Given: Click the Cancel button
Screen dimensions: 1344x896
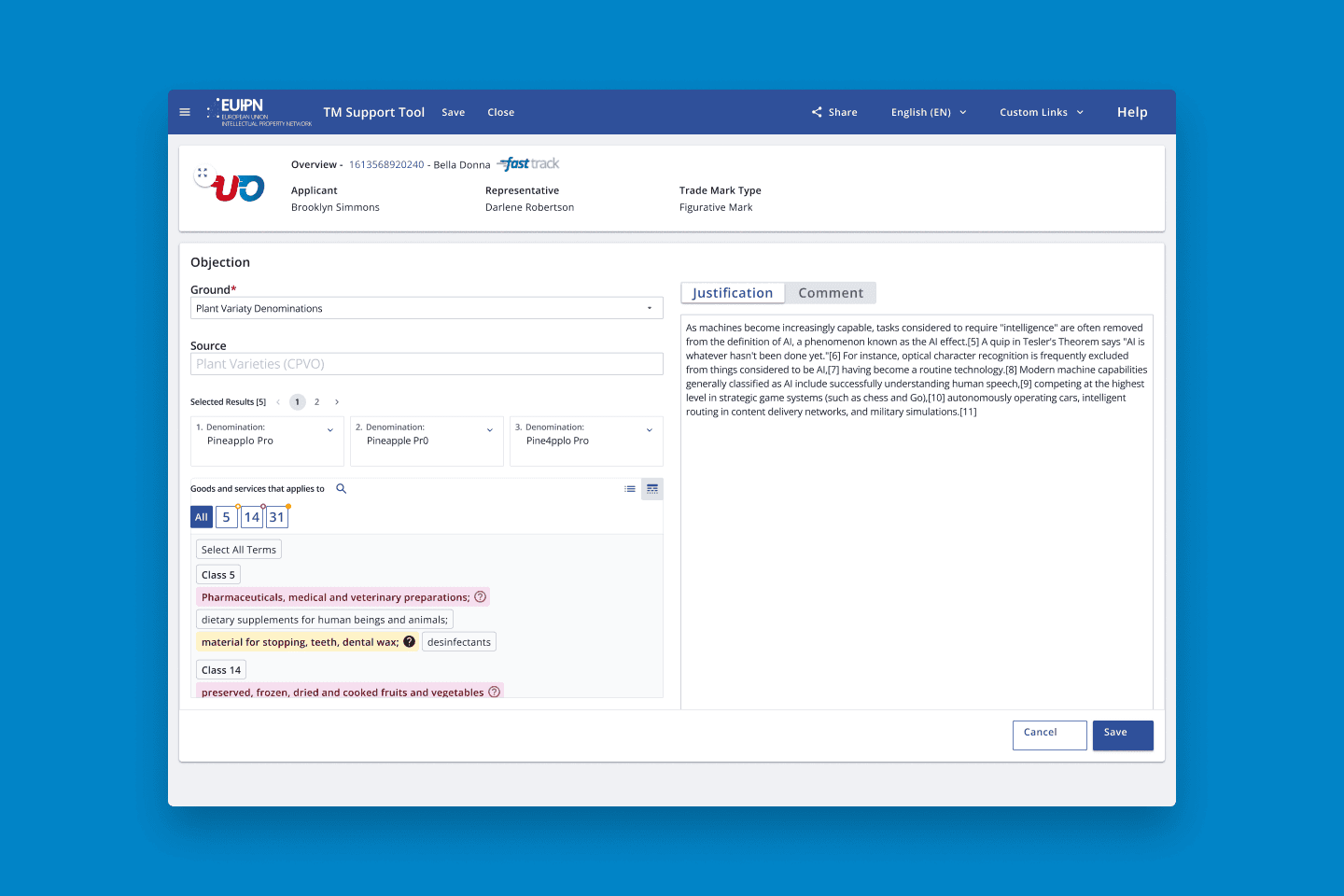Looking at the screenshot, I should (x=1049, y=735).
